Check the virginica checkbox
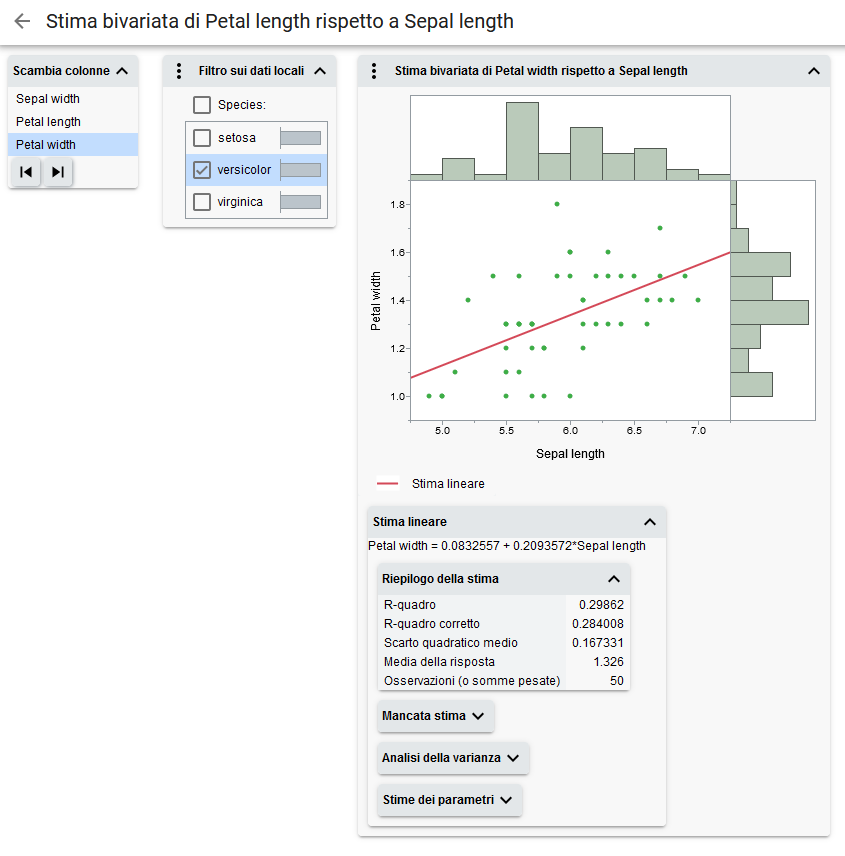845x856 pixels. tap(202, 202)
